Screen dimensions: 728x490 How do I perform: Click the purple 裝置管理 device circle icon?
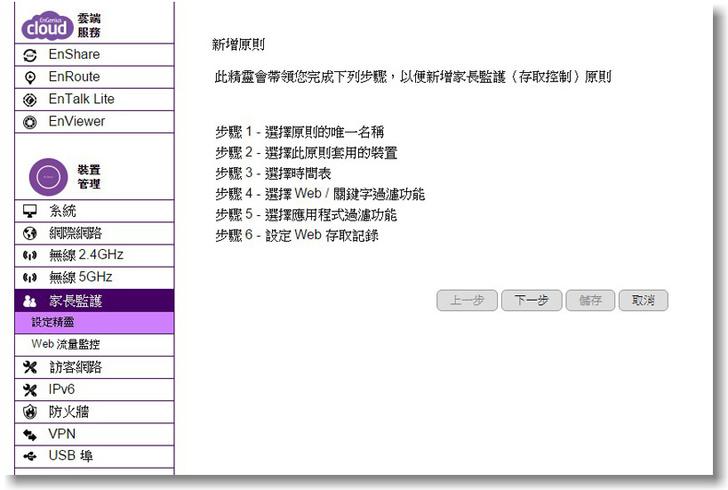pos(48,177)
